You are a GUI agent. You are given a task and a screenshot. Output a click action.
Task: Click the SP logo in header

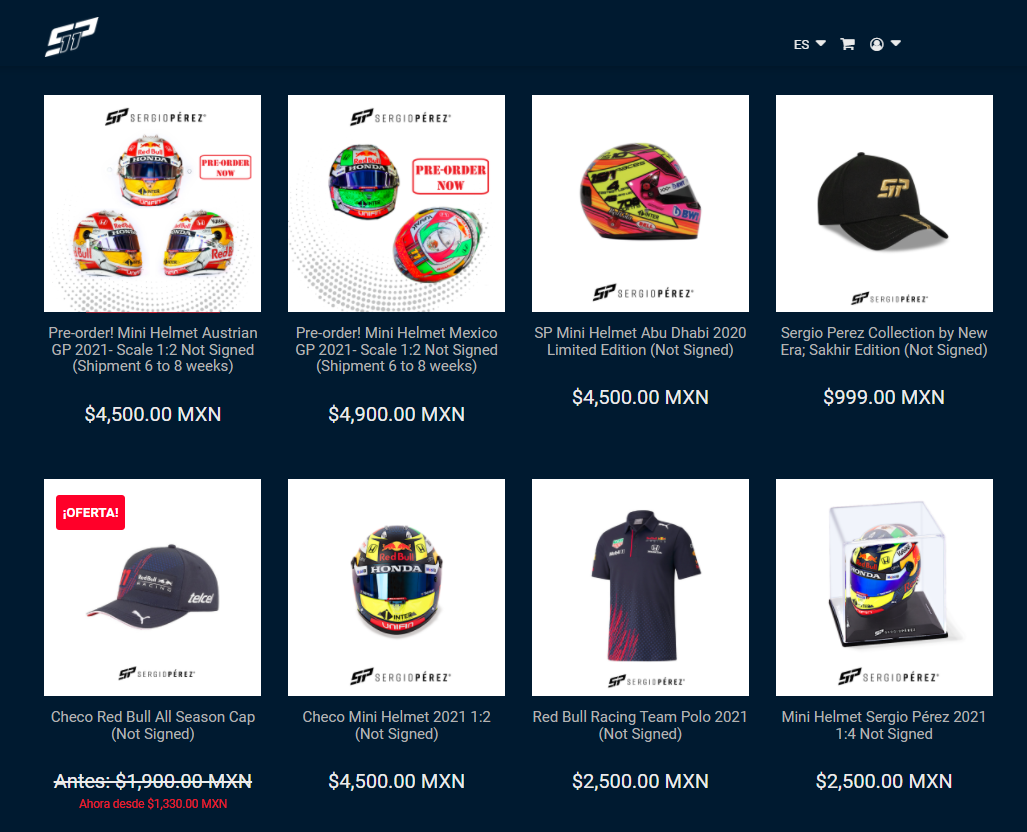tap(71, 37)
